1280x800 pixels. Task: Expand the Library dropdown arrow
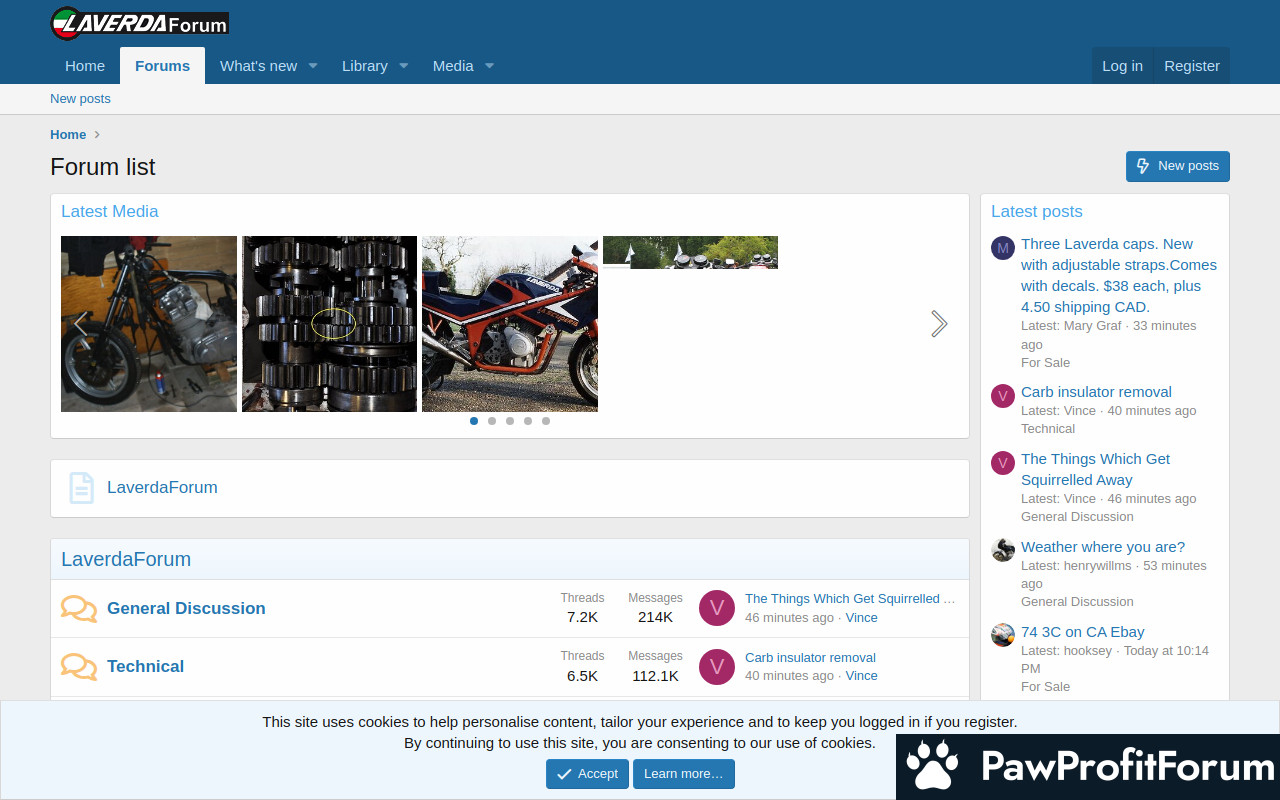(404, 66)
